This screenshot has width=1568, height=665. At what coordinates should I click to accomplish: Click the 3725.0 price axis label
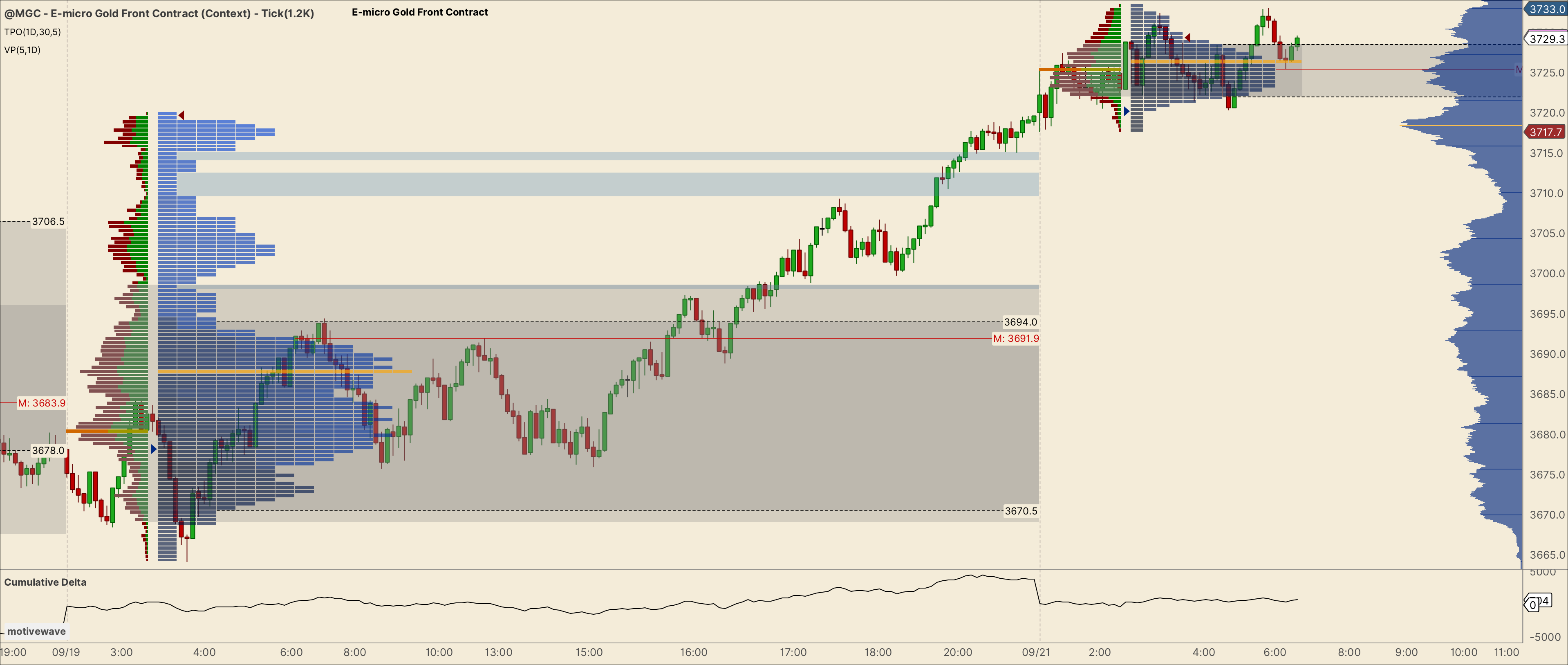coord(1547,73)
